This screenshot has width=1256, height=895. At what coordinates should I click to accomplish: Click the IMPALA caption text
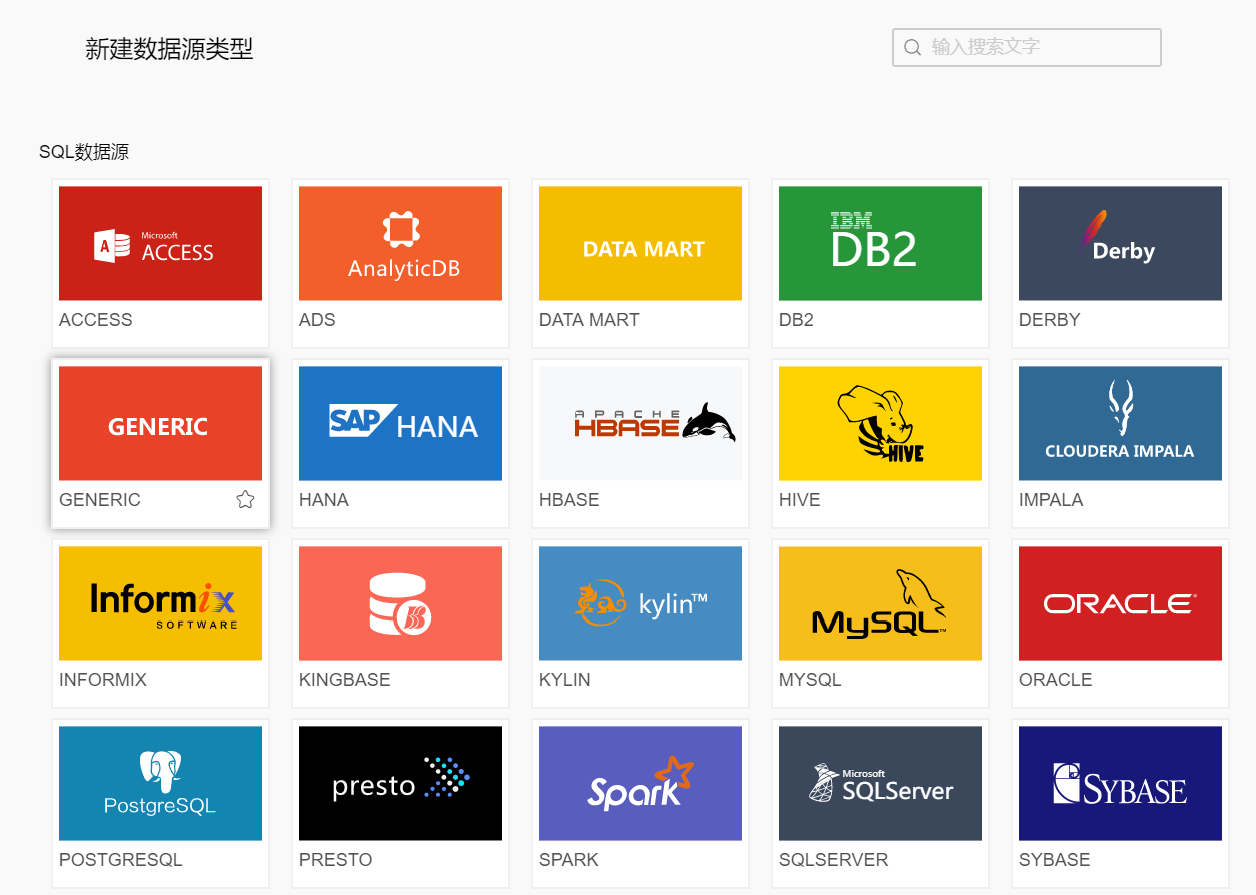tap(1051, 500)
